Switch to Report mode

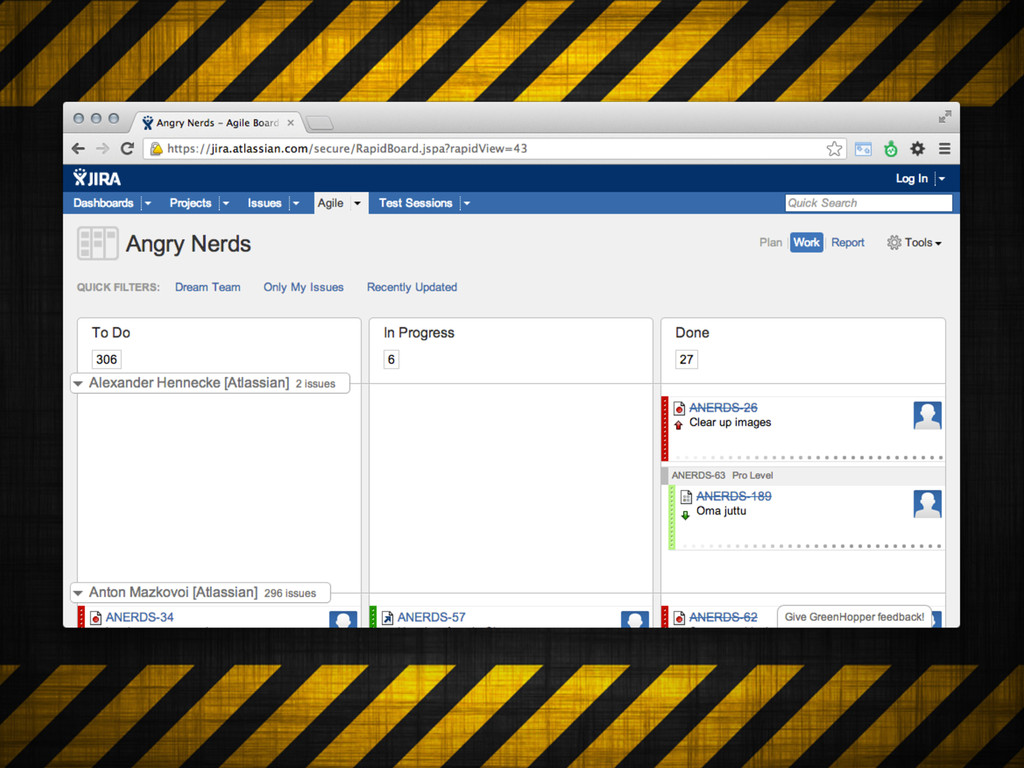coord(848,242)
